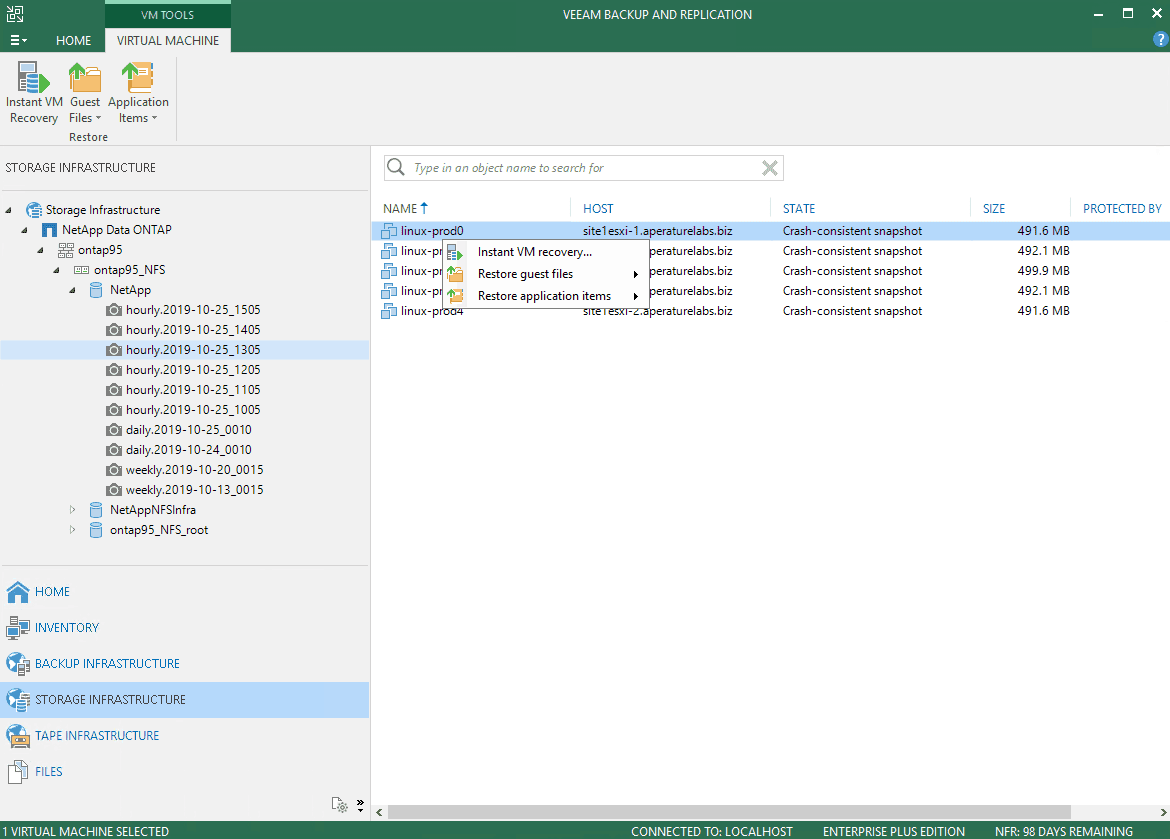Launch Instant VM Recovery from ribbon
This screenshot has width=1170, height=839.
34,93
